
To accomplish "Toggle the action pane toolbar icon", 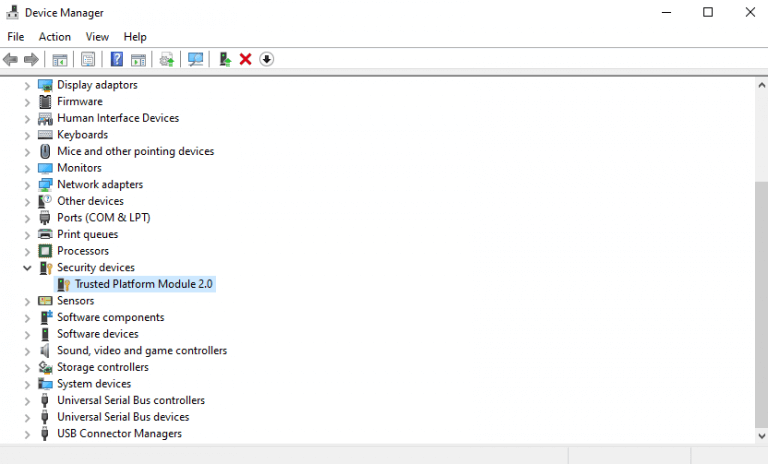I will pyautogui.click(x=139, y=60).
